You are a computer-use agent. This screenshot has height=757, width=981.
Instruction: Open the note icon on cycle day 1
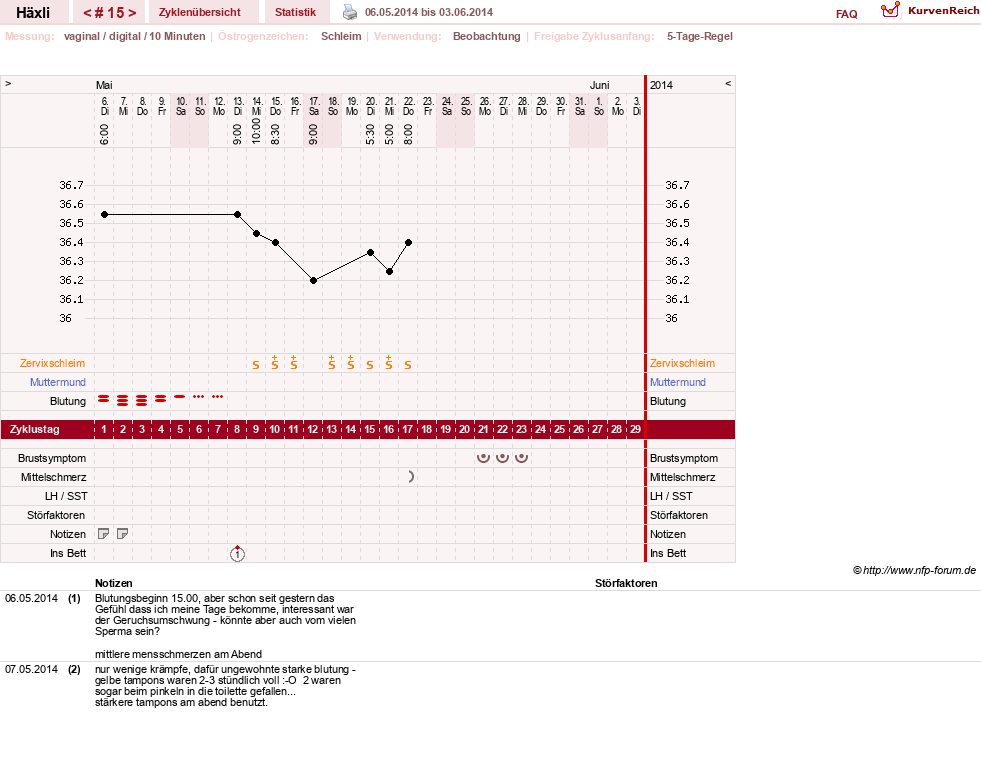coord(104,534)
